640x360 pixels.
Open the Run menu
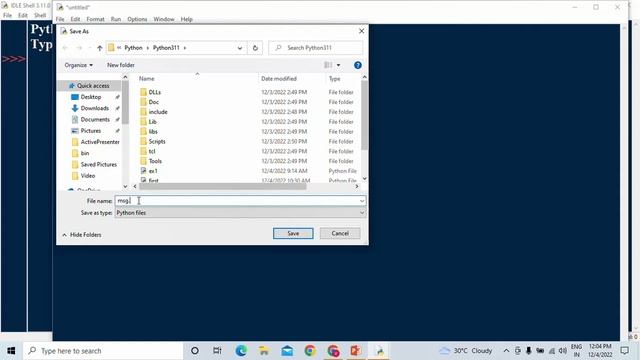pos(116,19)
